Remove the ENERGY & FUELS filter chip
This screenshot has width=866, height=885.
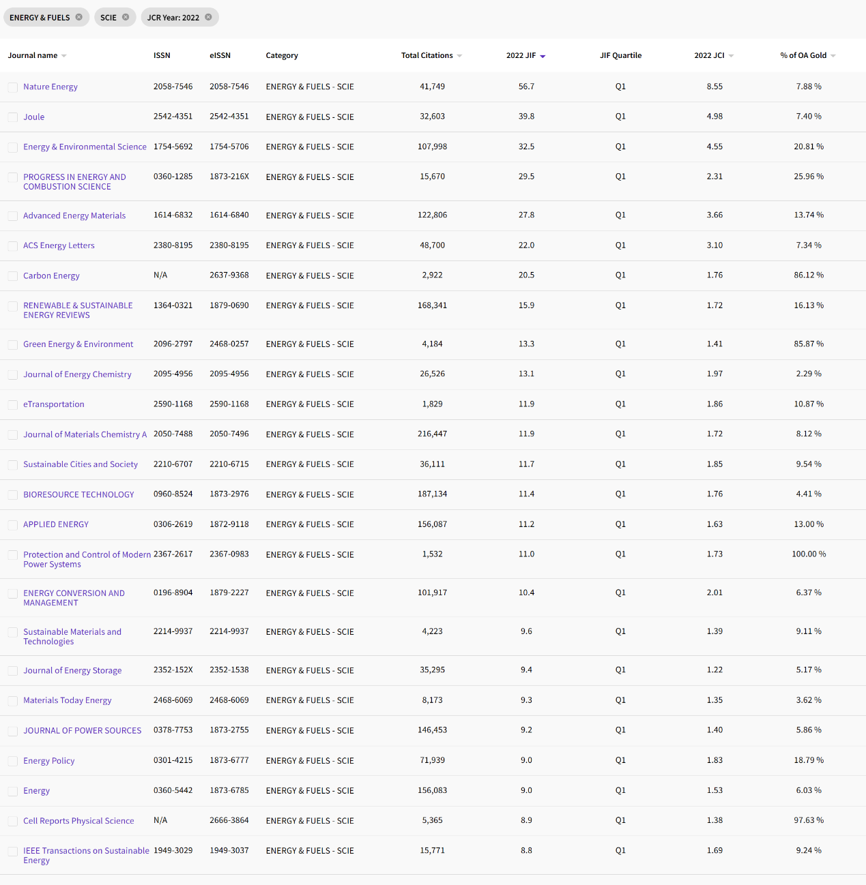tap(79, 17)
